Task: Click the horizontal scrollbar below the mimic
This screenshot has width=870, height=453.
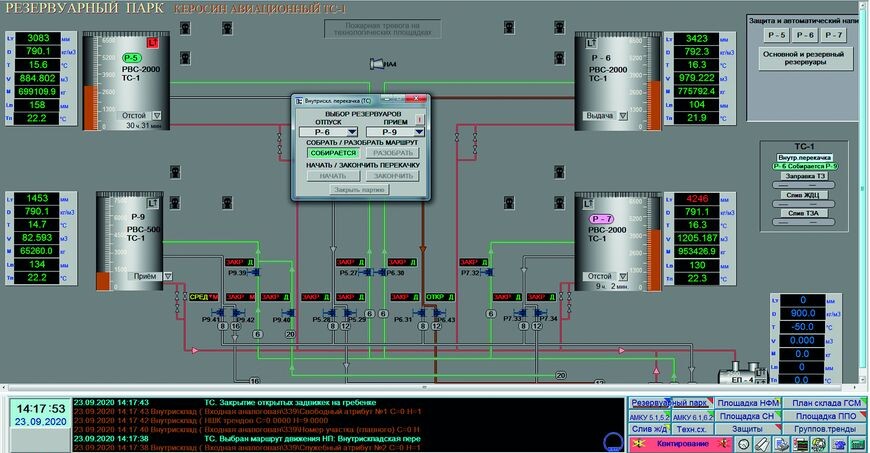Action: (432, 387)
